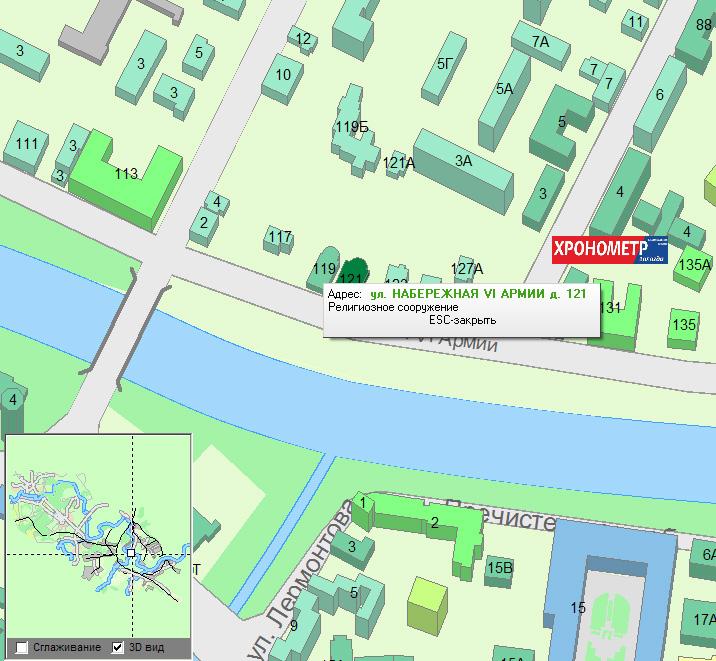Select the dark green religious building 121
Viewport: 716px width, 661px height.
coord(353,271)
